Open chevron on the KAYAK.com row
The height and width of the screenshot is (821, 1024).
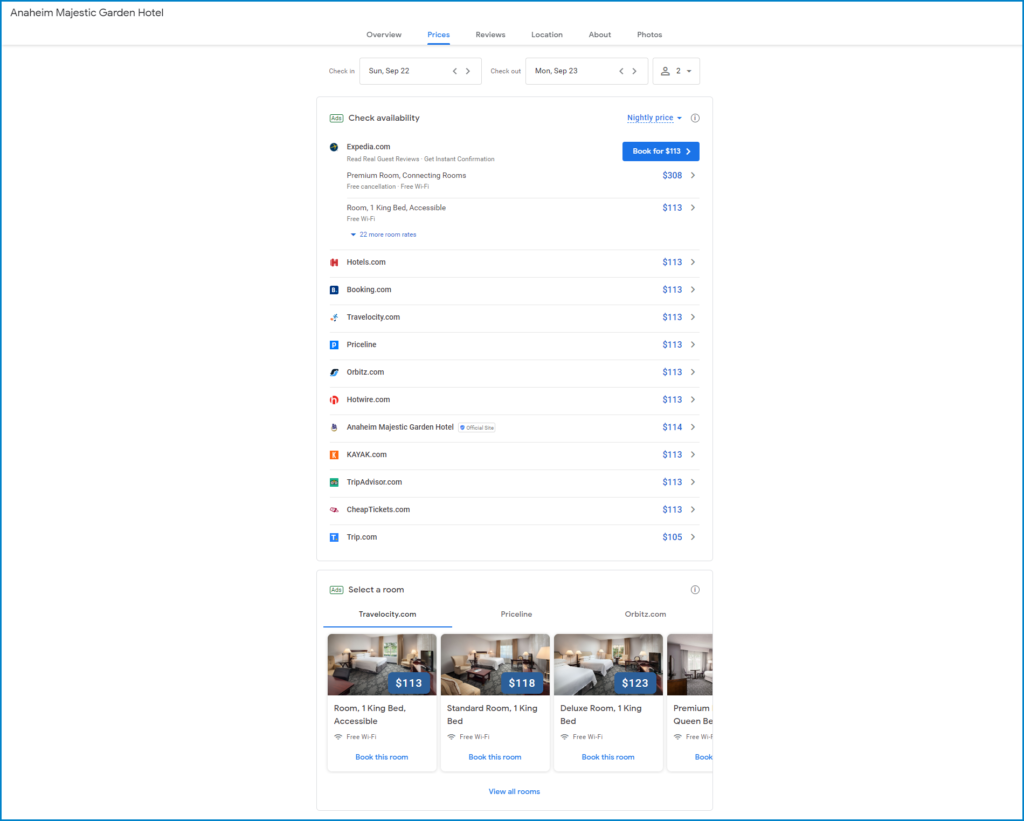pos(693,455)
